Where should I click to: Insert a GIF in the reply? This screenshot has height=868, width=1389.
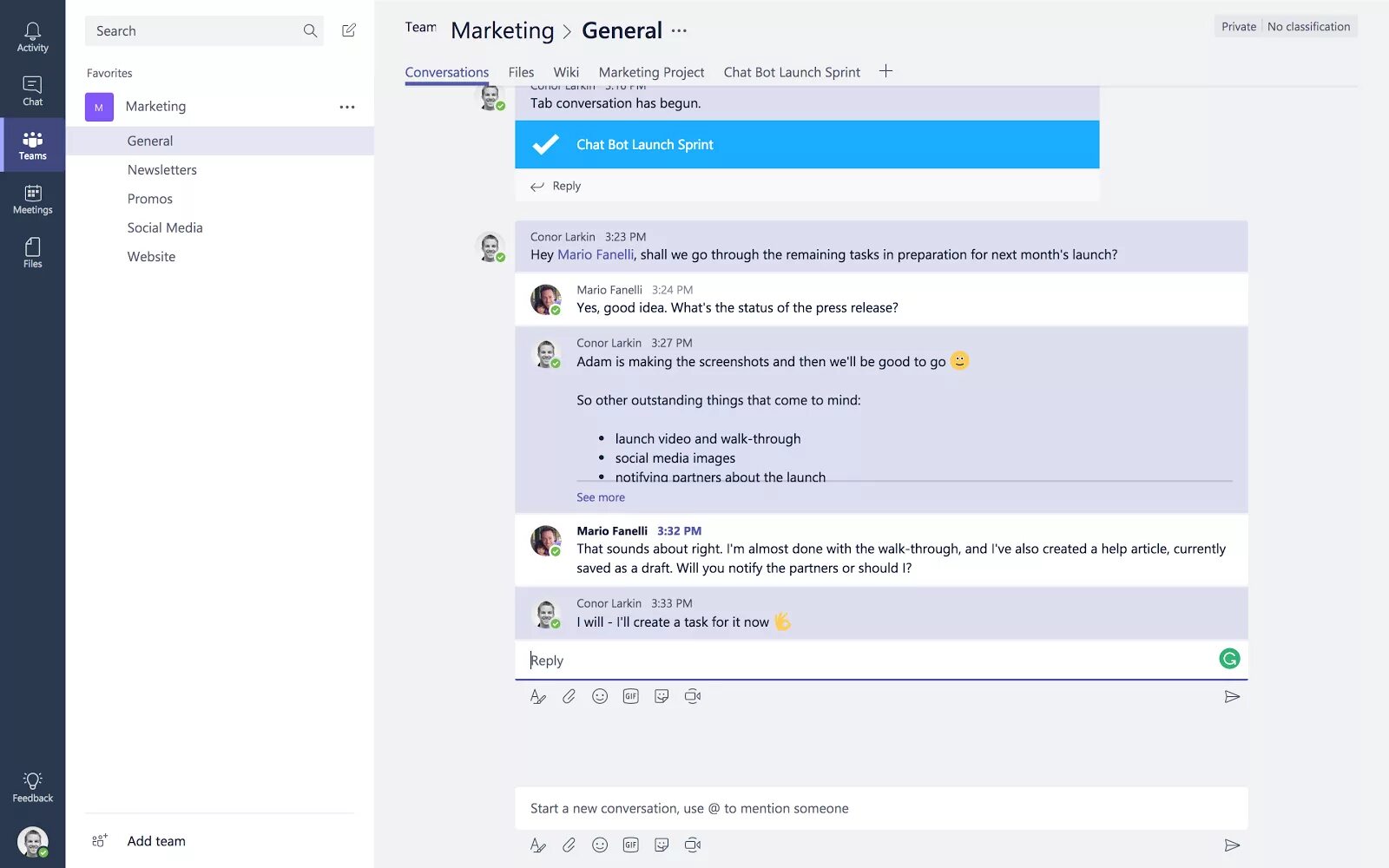pos(631,696)
